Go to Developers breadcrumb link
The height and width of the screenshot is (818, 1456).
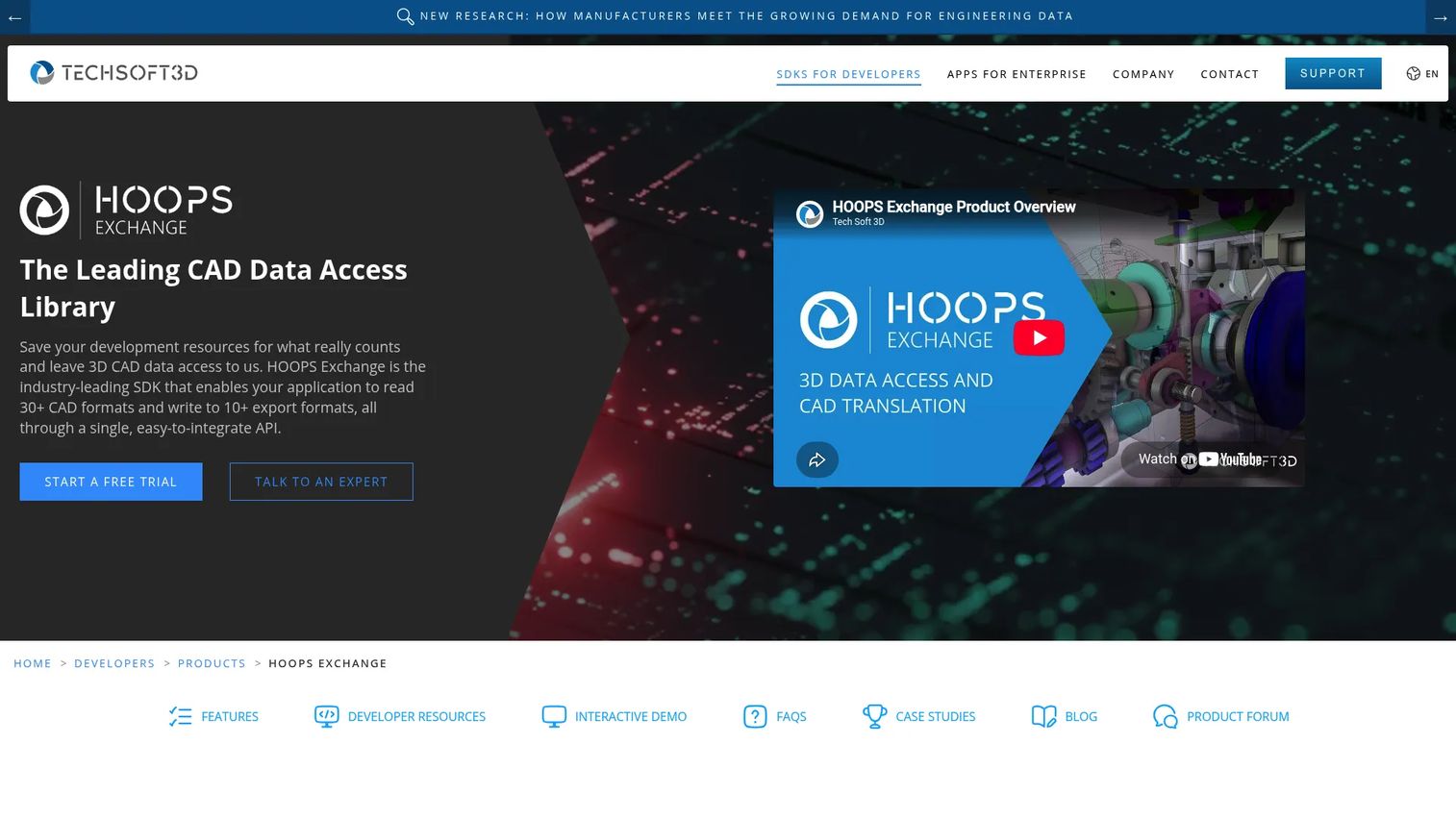coord(114,663)
